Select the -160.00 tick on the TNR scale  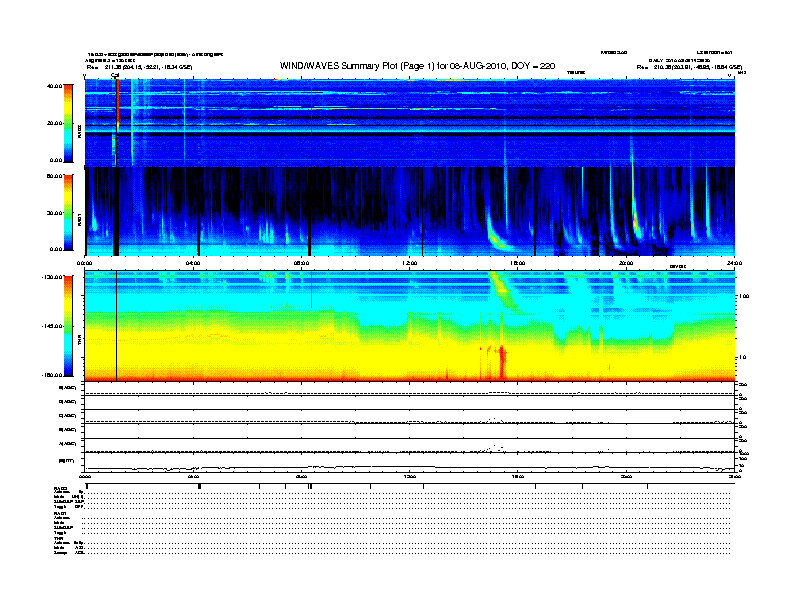tap(52, 375)
